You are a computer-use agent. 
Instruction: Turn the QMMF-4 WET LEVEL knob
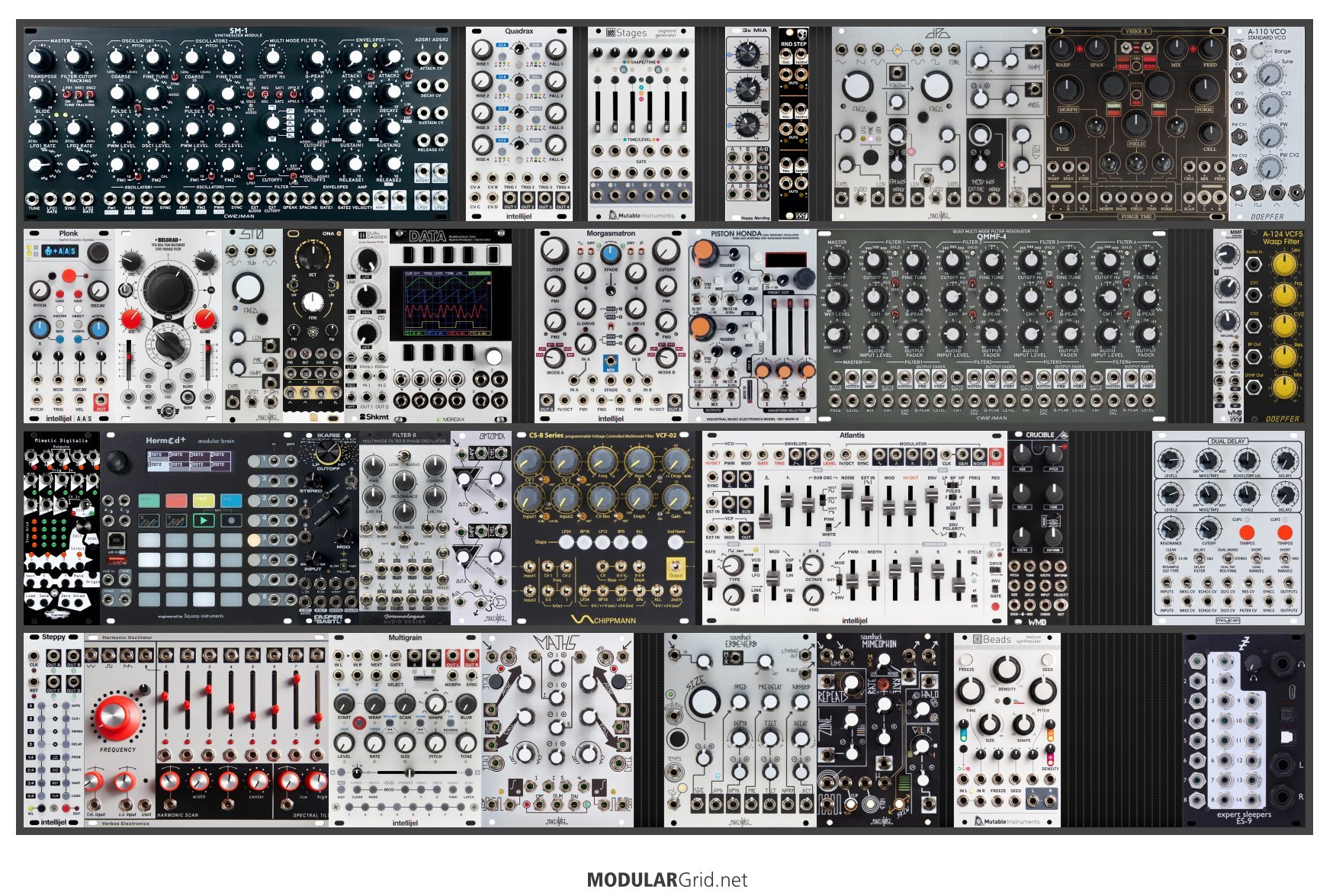(x=837, y=298)
